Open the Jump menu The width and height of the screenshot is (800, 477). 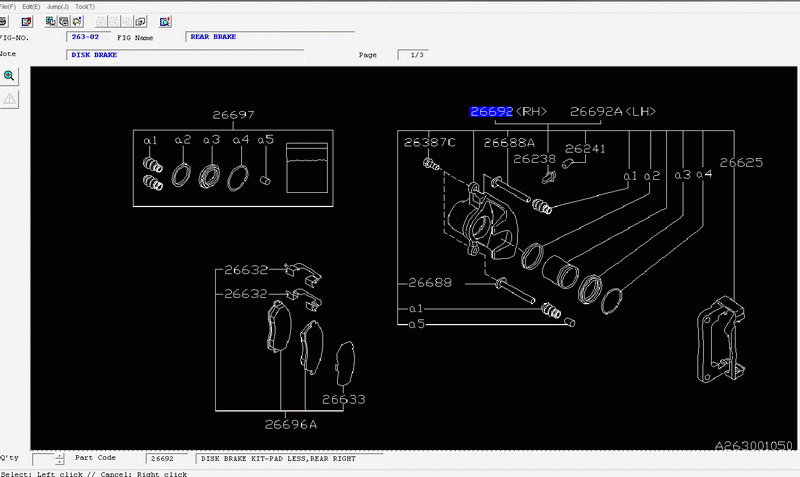coord(56,6)
